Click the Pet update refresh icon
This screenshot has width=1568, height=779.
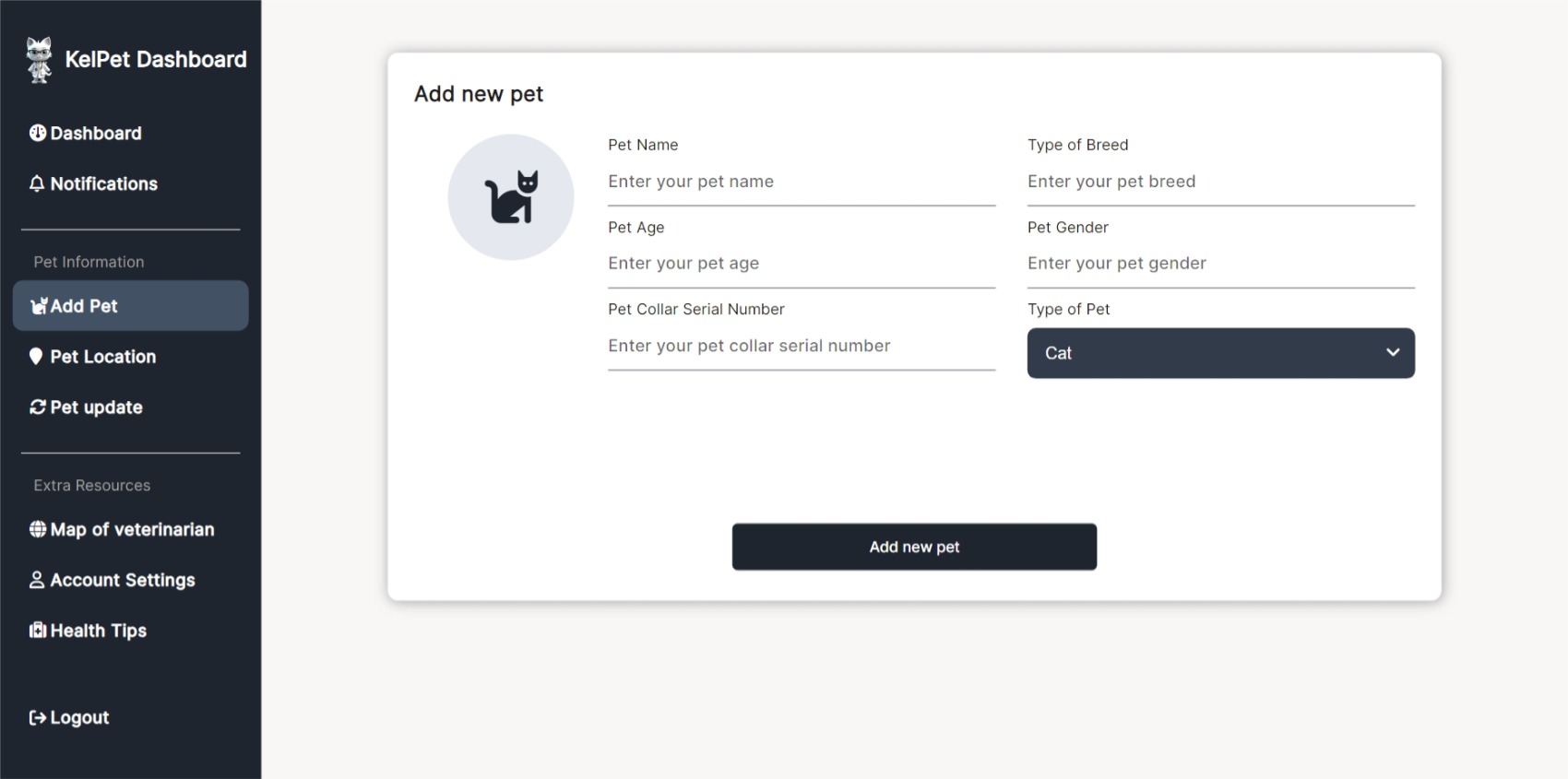[38, 407]
